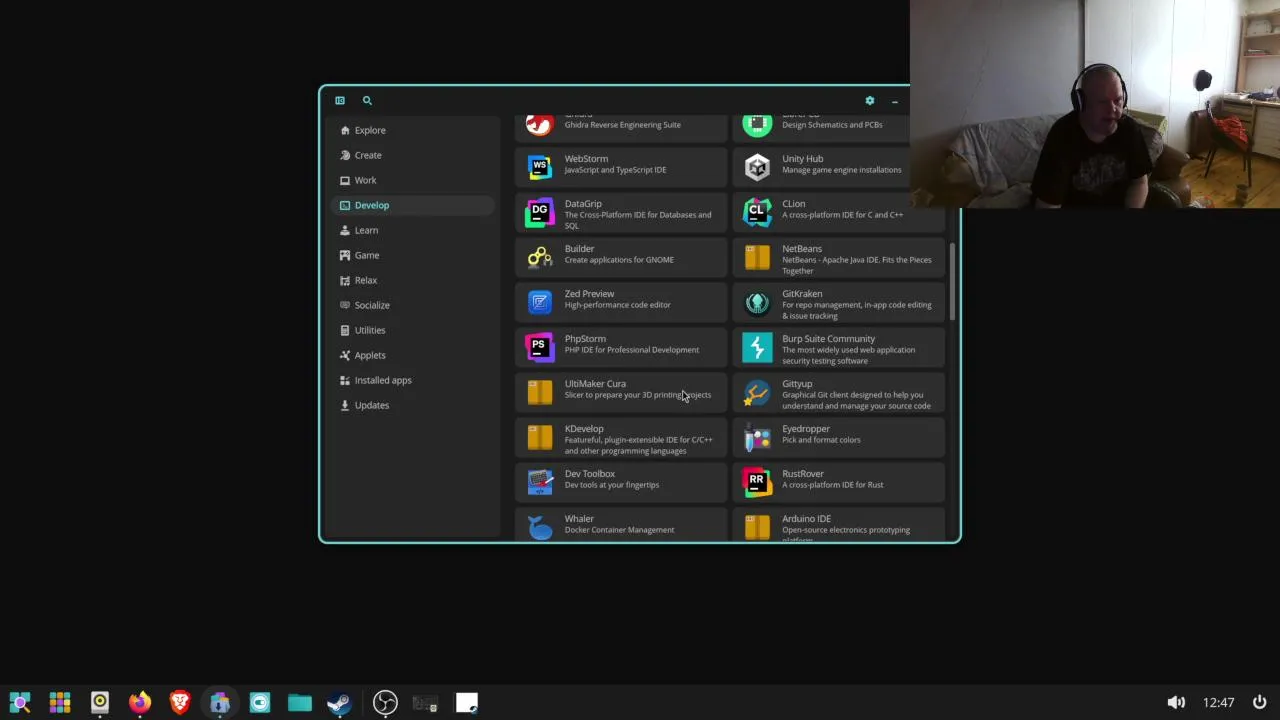Click 'High-performance code editor' description
This screenshot has width=1280, height=720.
pyautogui.click(x=617, y=305)
